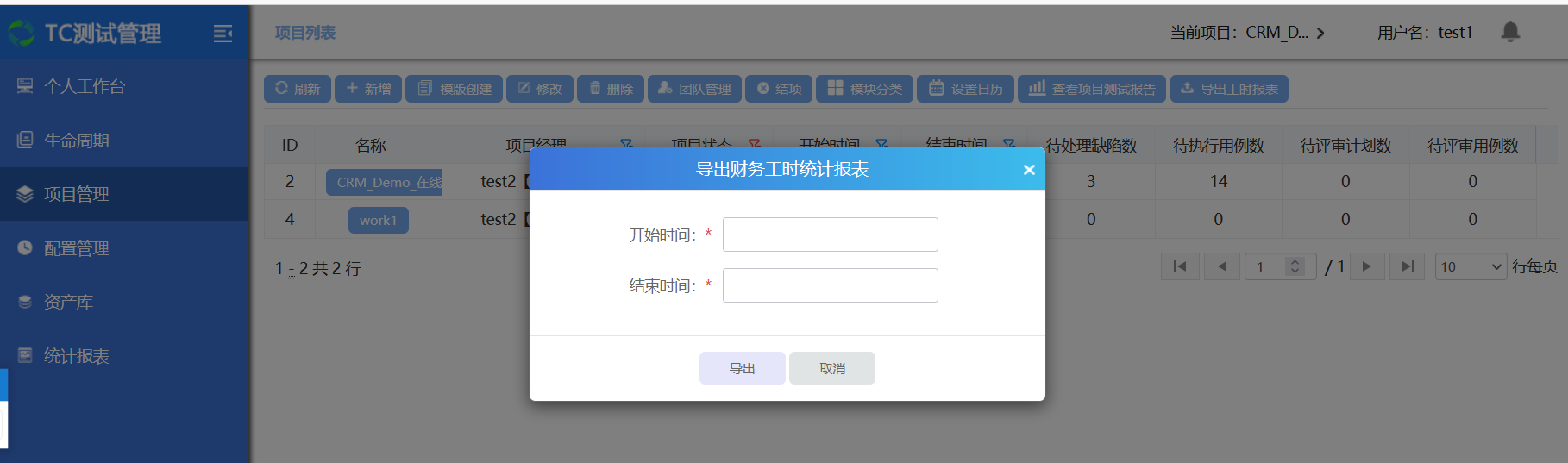The height and width of the screenshot is (463, 1568).
Task: Open 查看项目测试报告 report
Action: coord(1092,89)
